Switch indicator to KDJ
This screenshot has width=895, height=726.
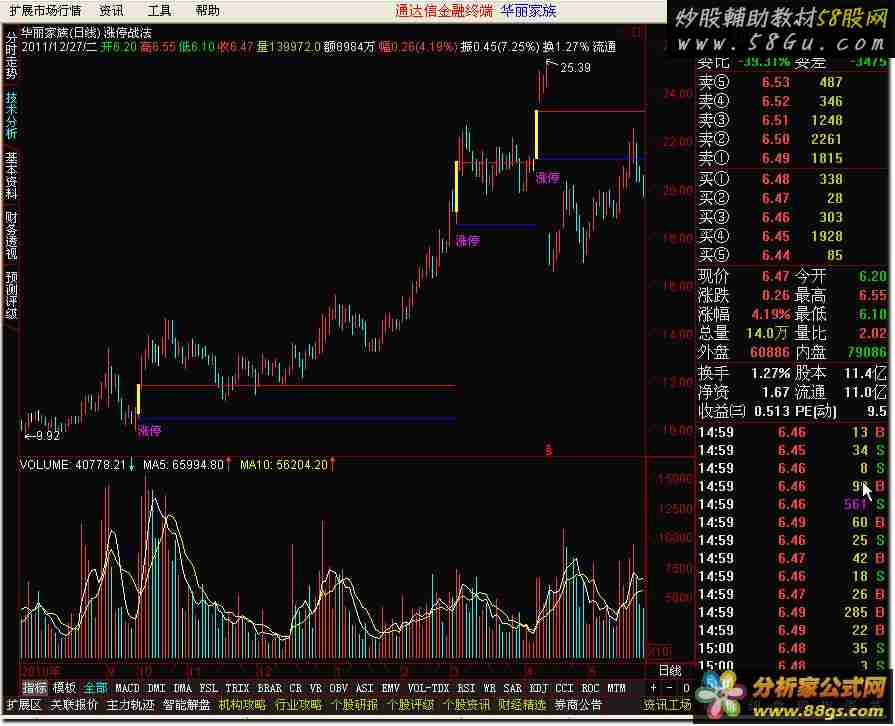tap(539, 688)
